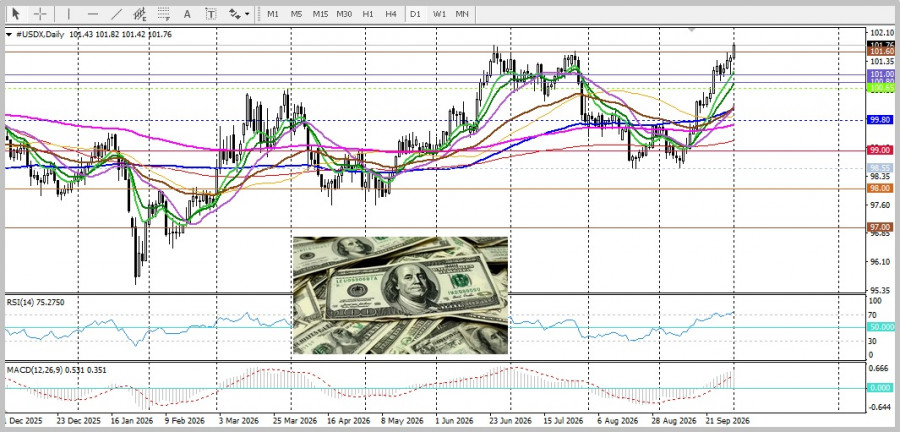Screen dimensions: 900x432
Task: Click the current price 101.76 tag
Action: 881,45
